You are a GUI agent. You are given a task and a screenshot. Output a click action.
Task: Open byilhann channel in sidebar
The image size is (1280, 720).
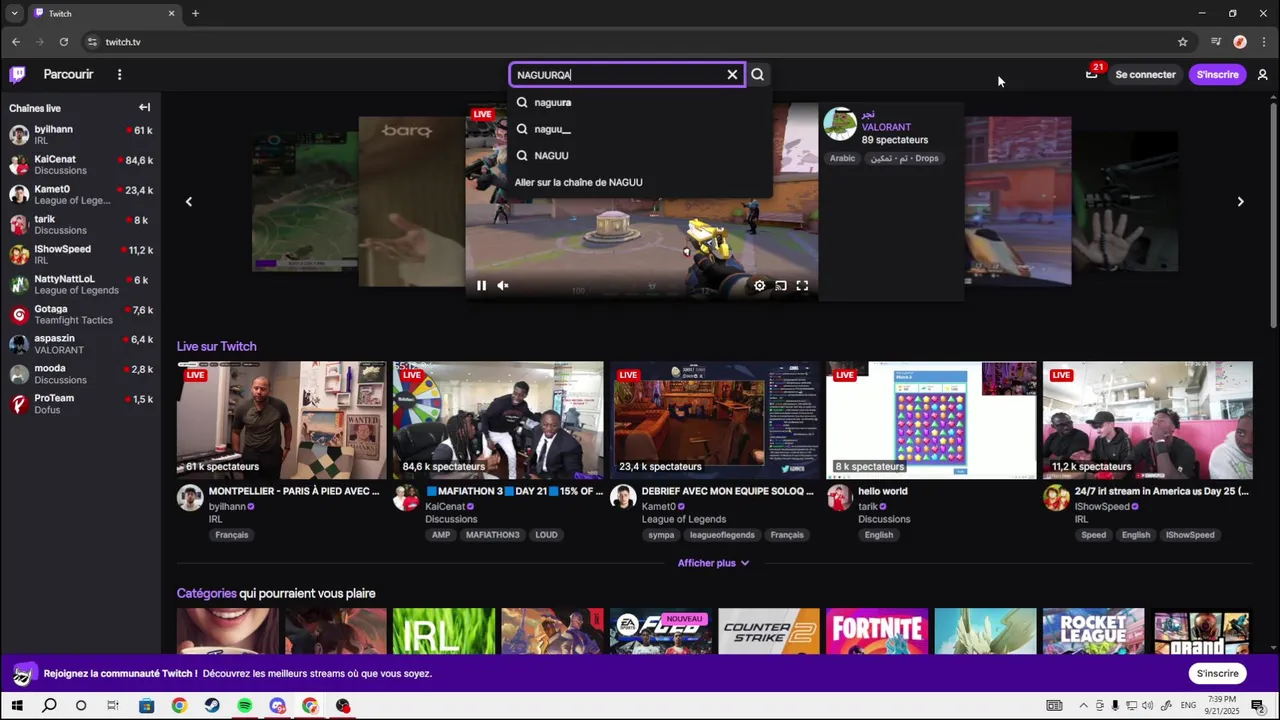[x=81, y=134]
